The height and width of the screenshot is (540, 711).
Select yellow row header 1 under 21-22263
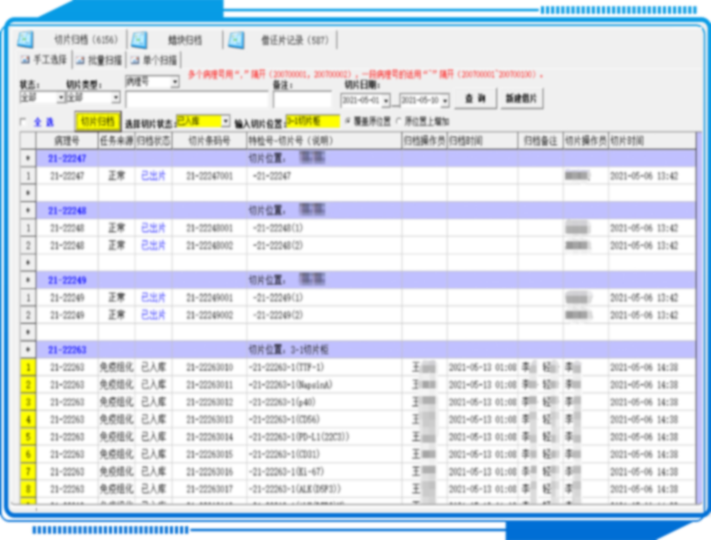point(27,367)
